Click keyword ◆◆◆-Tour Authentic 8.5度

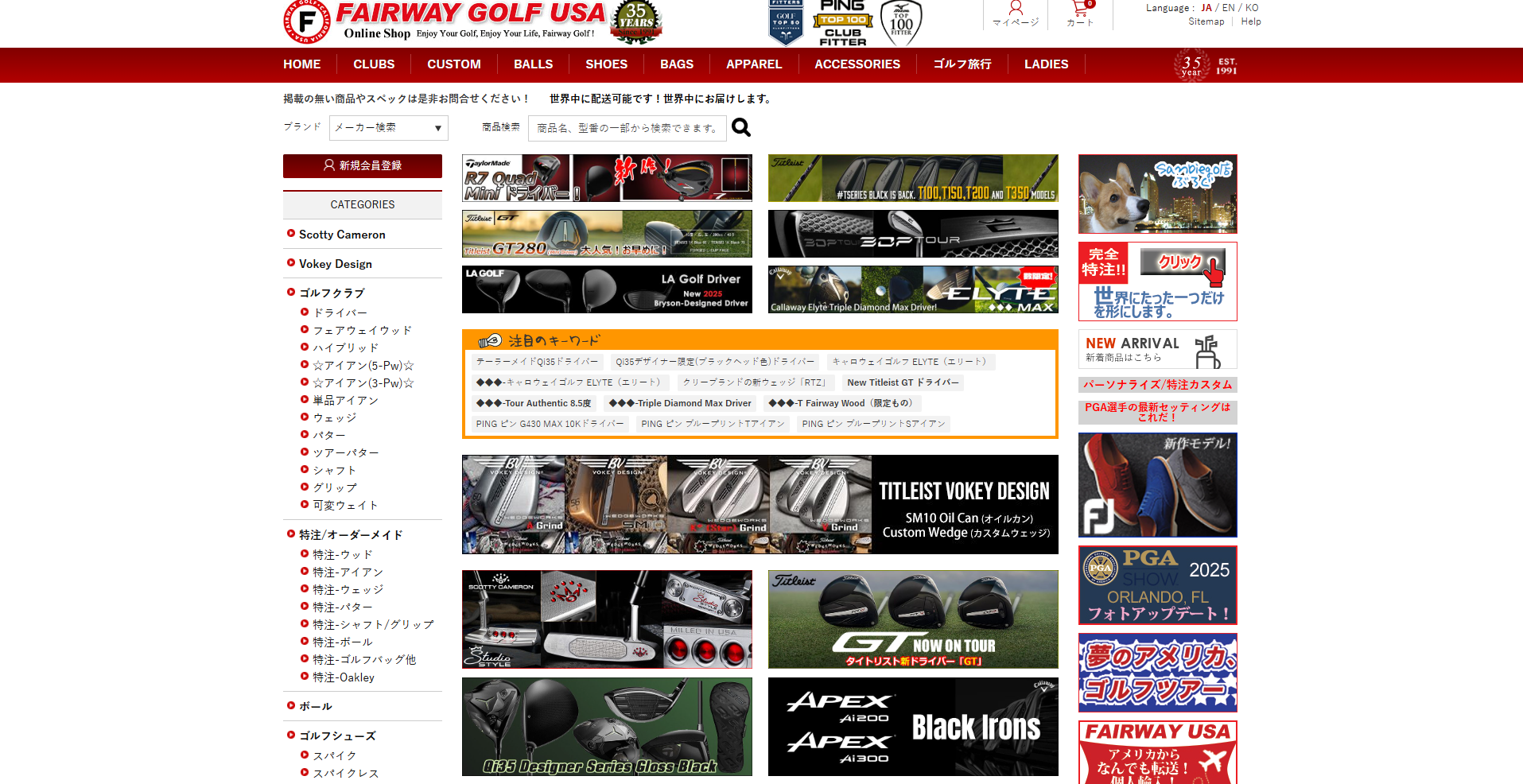(x=534, y=403)
